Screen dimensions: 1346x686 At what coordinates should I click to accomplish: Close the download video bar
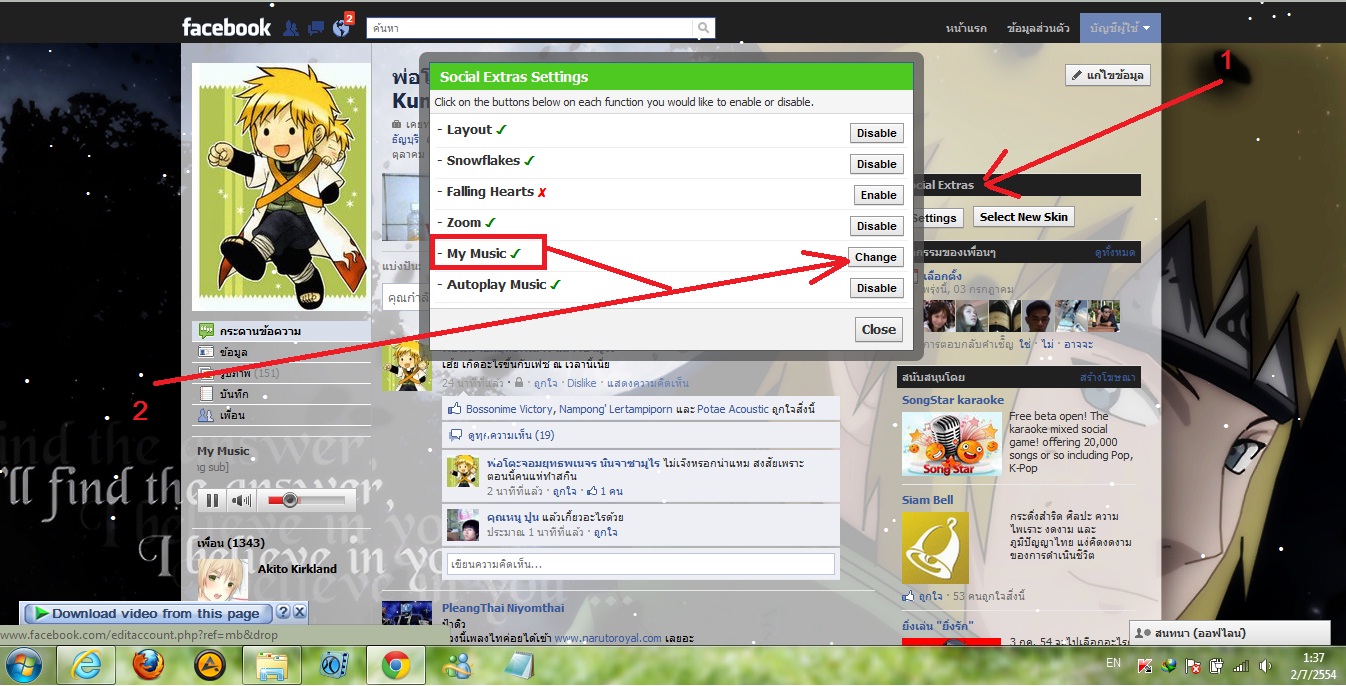coord(299,612)
